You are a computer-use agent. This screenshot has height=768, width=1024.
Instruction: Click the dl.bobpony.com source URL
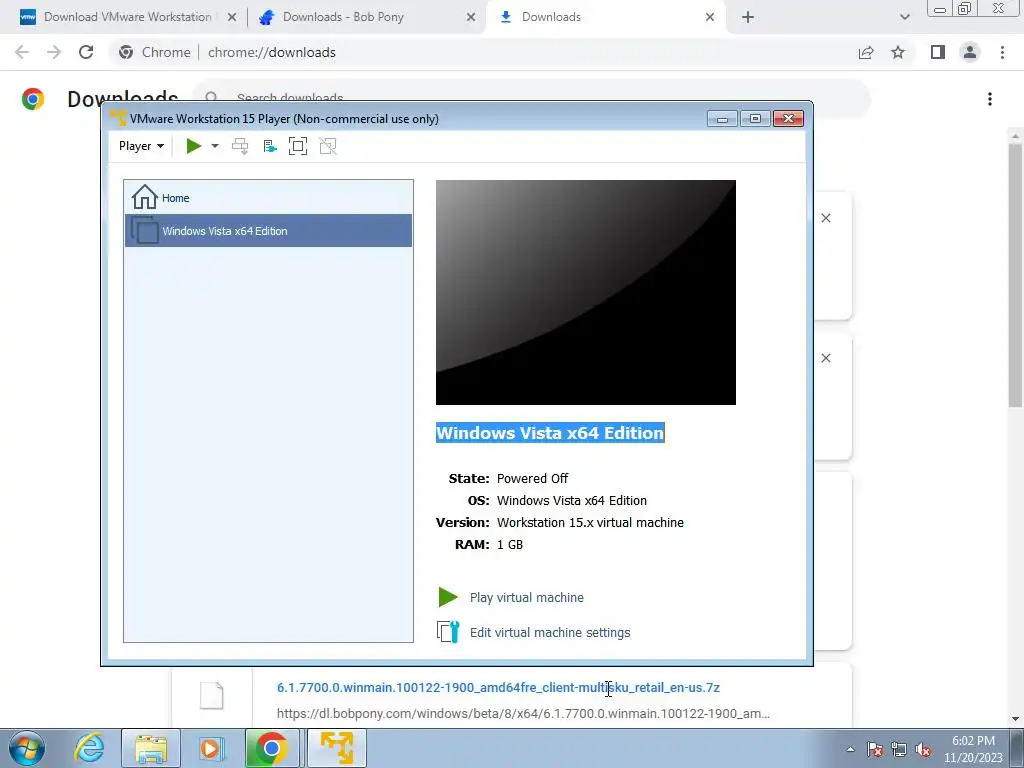(523, 714)
